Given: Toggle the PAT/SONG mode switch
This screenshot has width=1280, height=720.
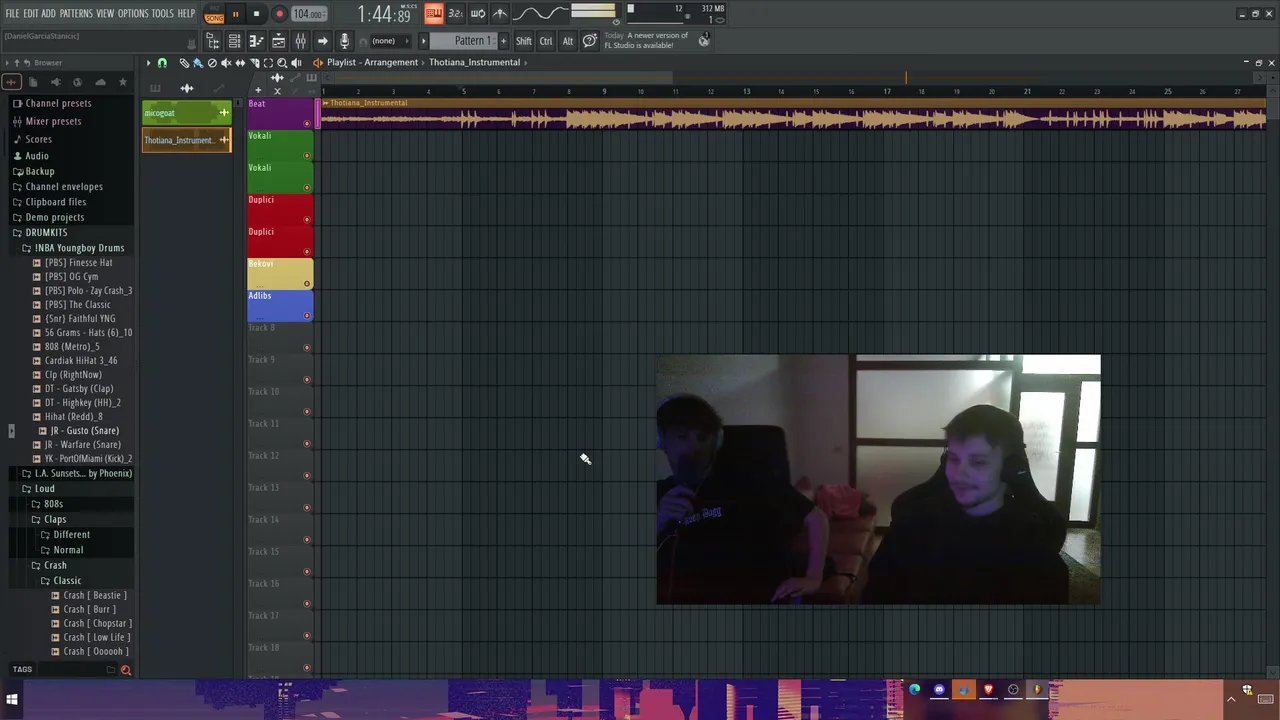Looking at the screenshot, I should [214, 14].
